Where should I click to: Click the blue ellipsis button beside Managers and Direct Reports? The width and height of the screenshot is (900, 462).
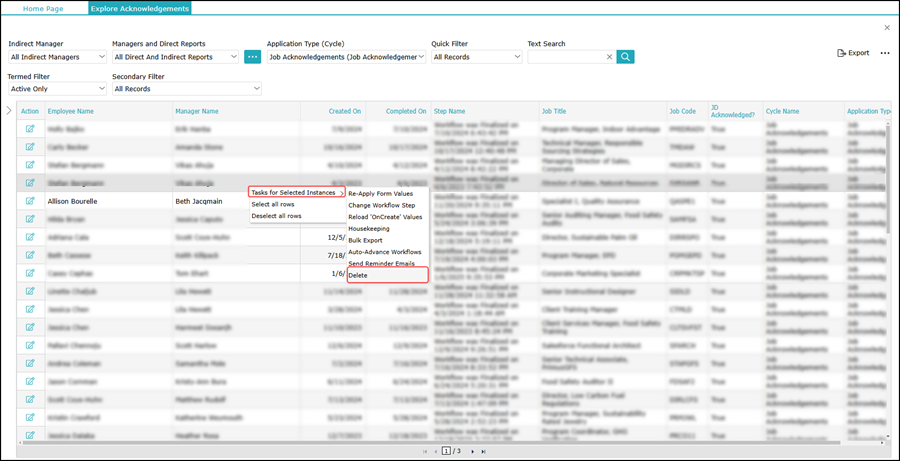pos(252,57)
